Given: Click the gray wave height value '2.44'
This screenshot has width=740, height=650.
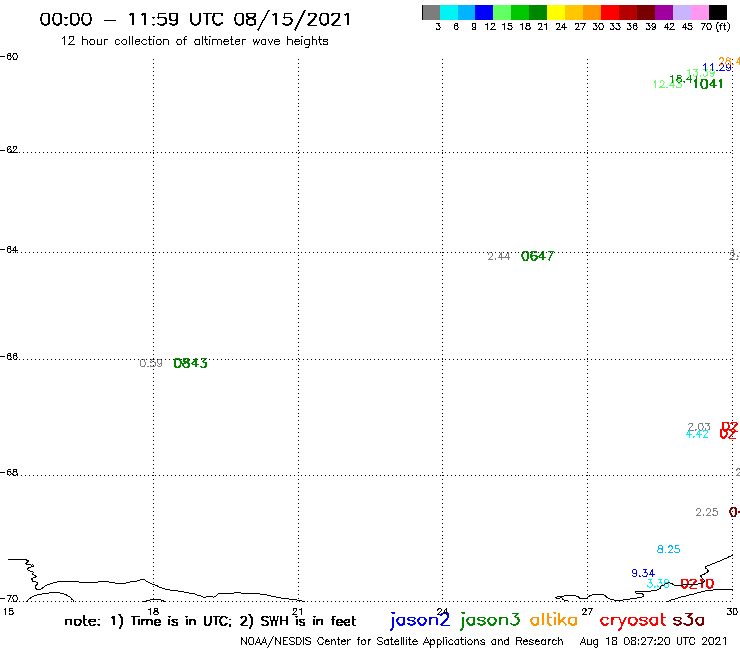Looking at the screenshot, I should pyautogui.click(x=499, y=256).
